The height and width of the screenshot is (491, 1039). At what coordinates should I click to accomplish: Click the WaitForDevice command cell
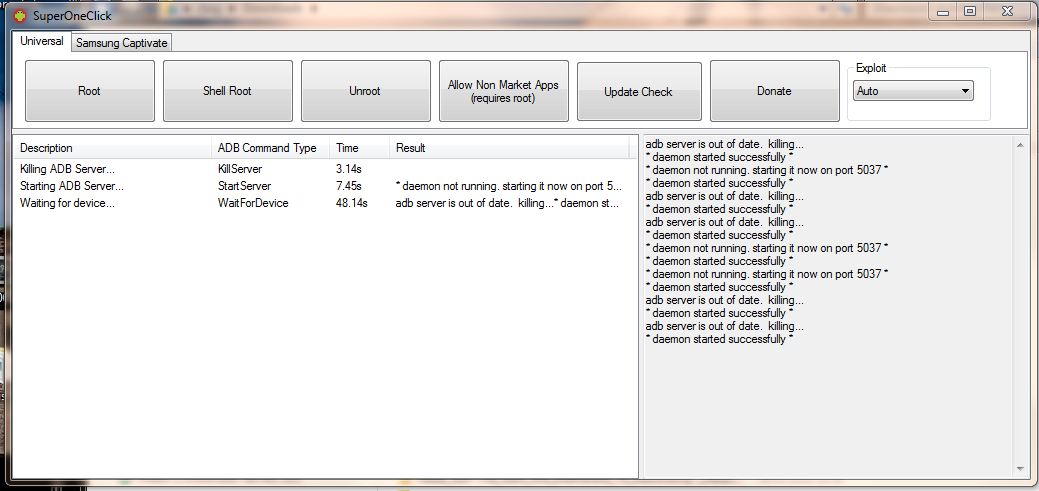(253, 203)
